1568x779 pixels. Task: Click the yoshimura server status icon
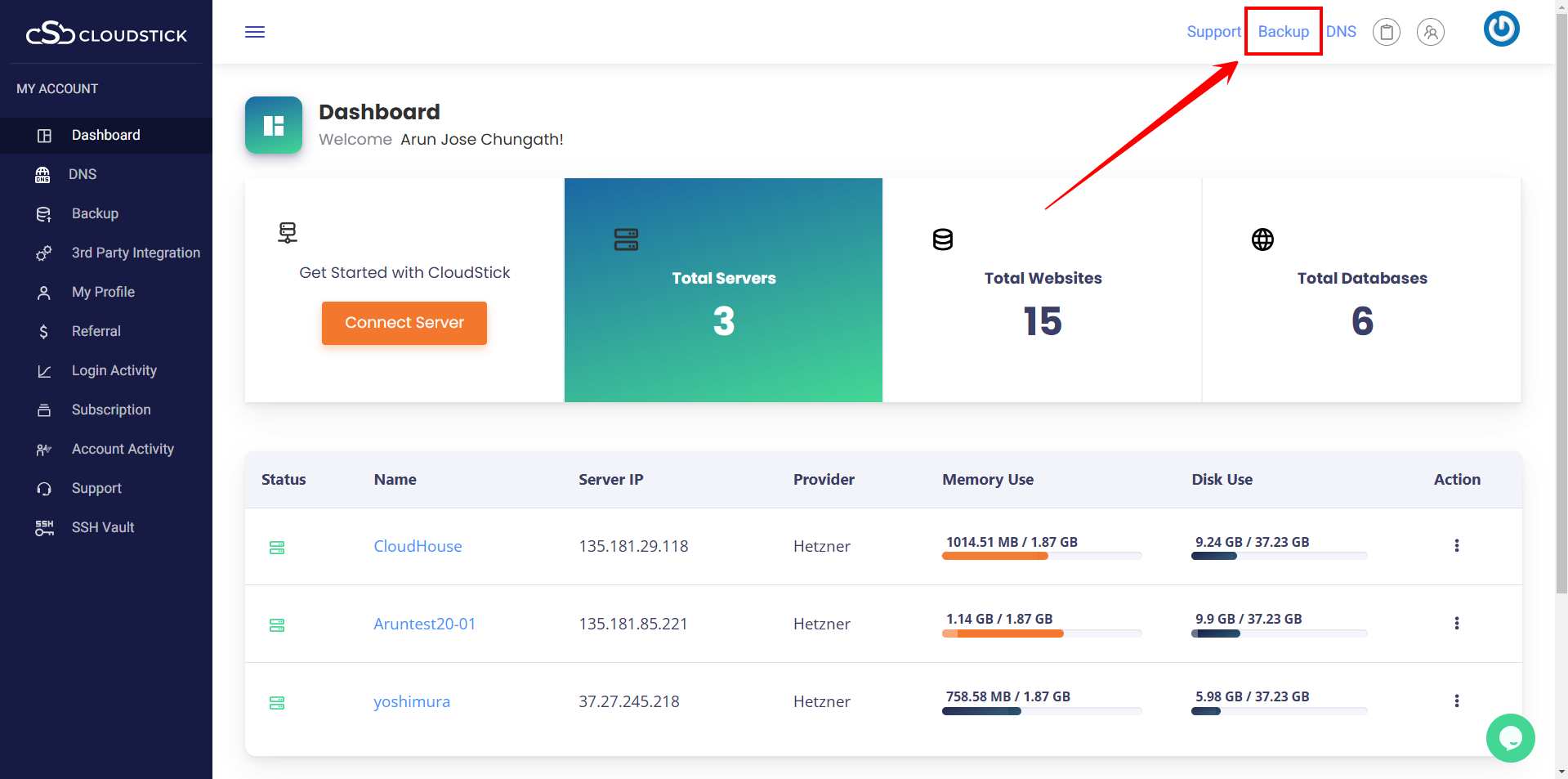click(277, 702)
